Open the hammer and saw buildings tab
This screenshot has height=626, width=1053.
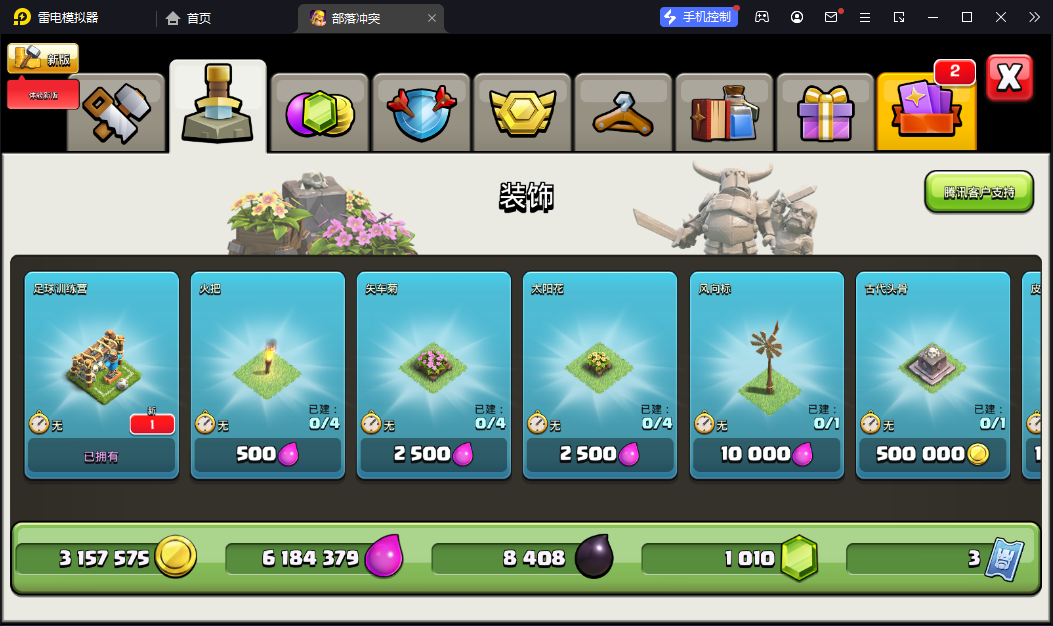point(117,113)
